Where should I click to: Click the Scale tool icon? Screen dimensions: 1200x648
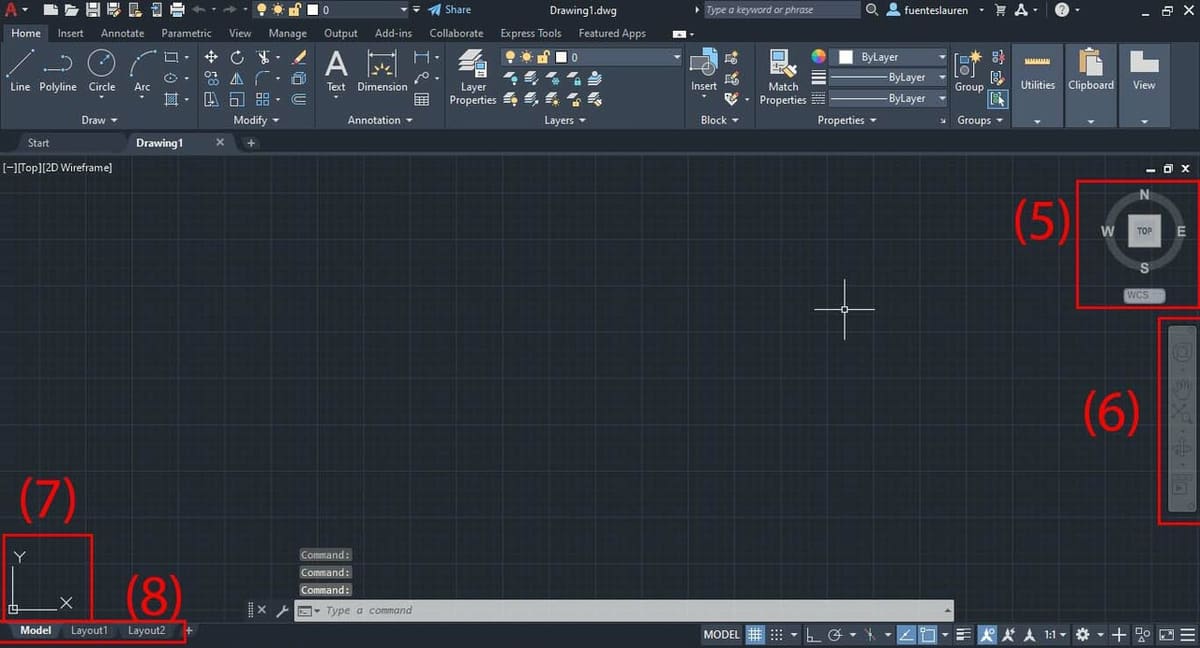click(237, 99)
